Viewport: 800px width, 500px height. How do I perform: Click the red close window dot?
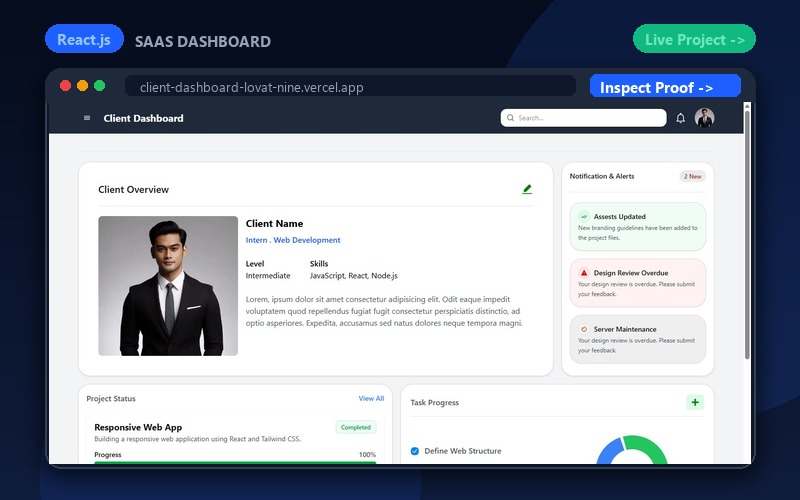tap(65, 86)
